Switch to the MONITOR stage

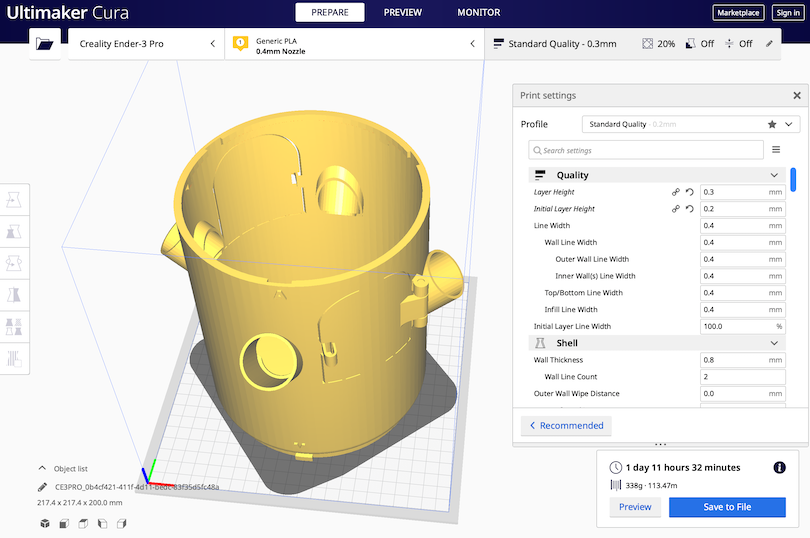tap(478, 12)
